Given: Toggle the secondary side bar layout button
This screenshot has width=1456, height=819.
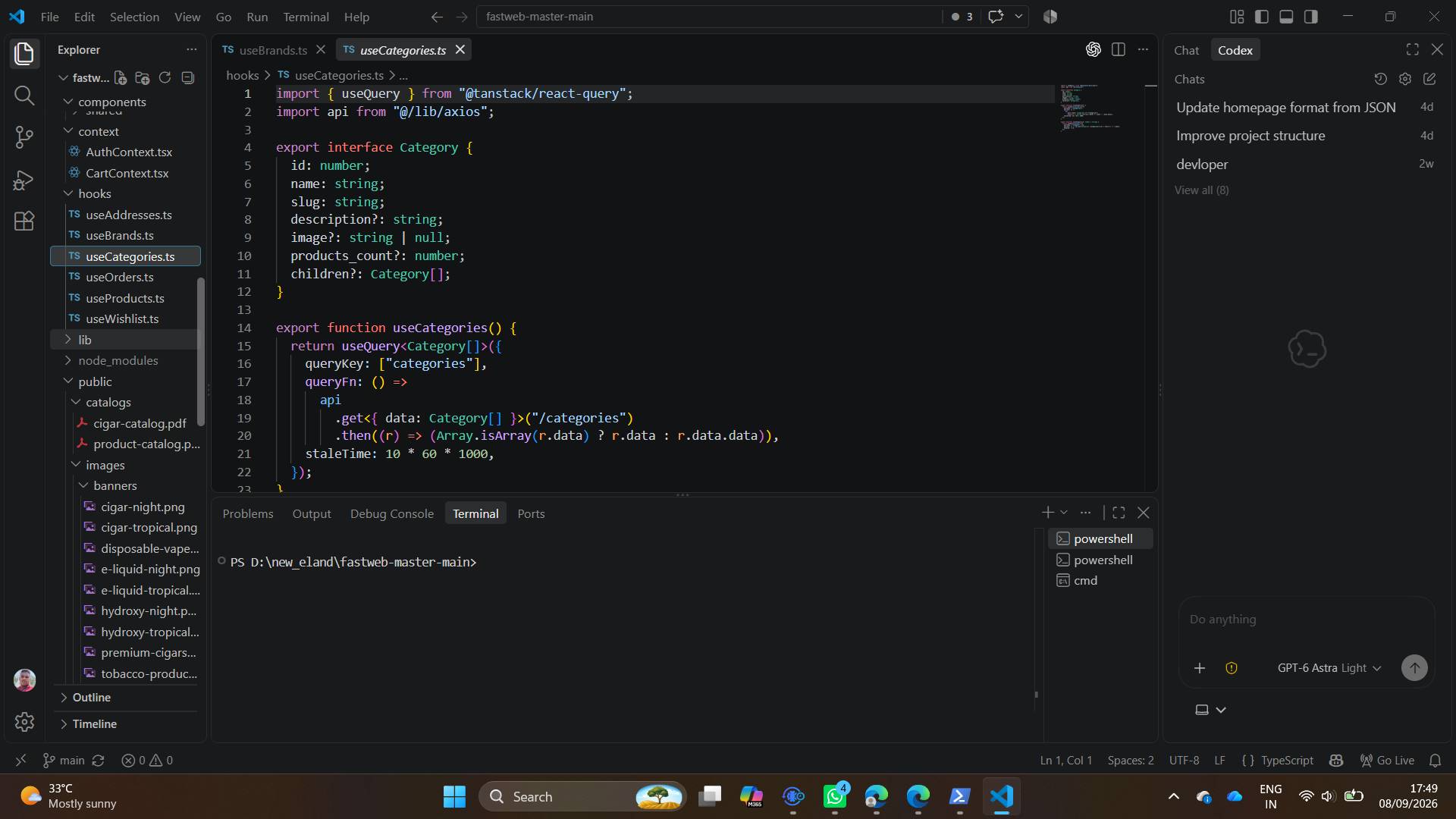Looking at the screenshot, I should click(1311, 17).
